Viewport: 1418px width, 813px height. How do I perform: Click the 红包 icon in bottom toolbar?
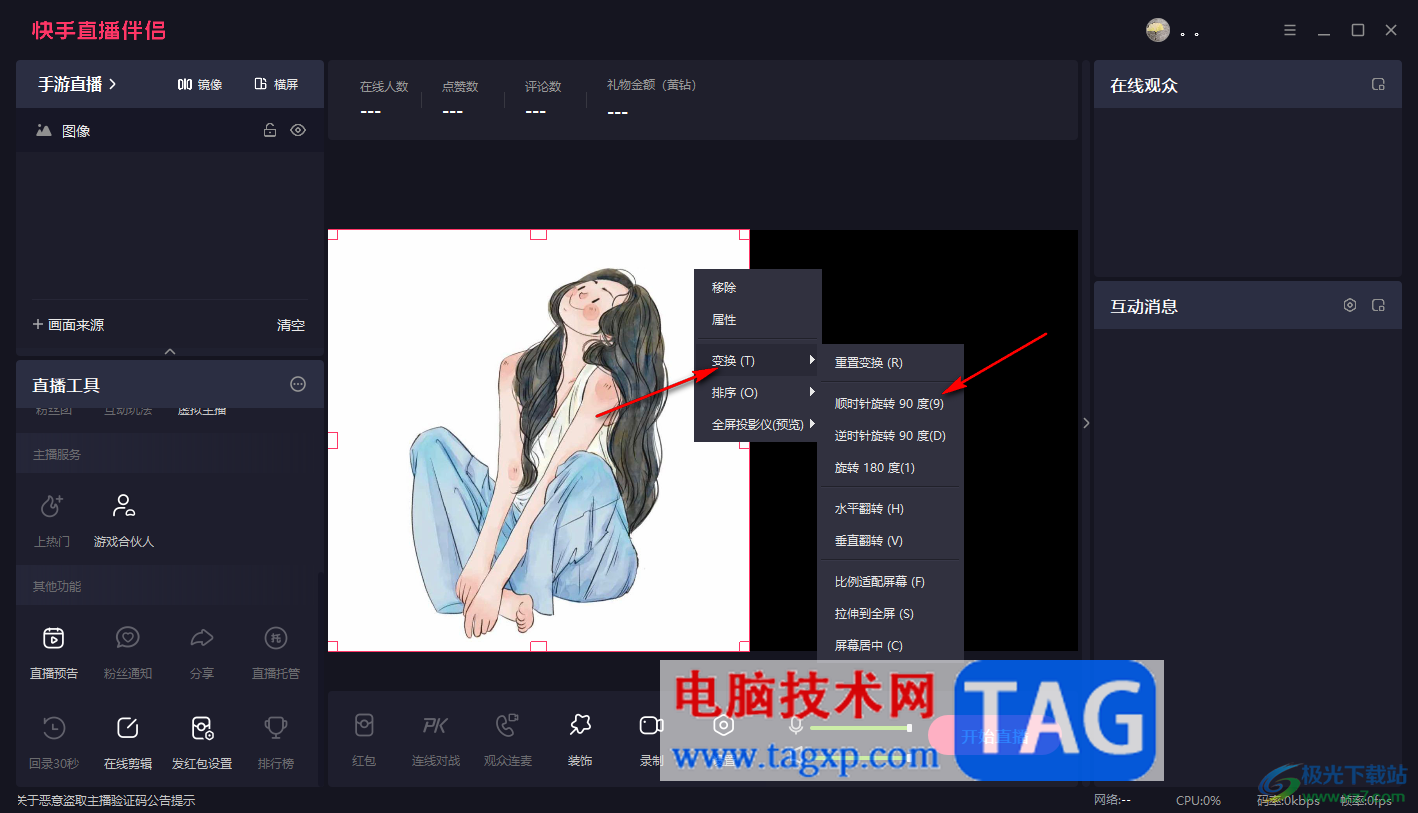tap(364, 725)
